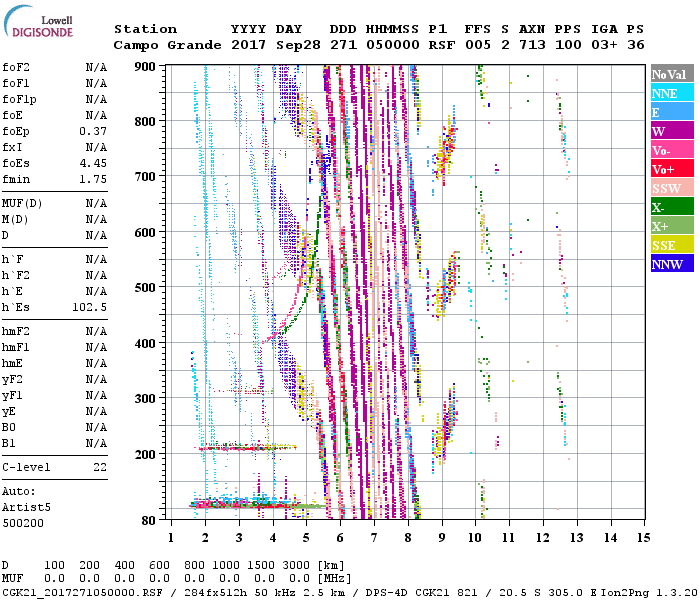Pick the NNW blue legend entry
This screenshot has width=700, height=600.
pos(671,264)
